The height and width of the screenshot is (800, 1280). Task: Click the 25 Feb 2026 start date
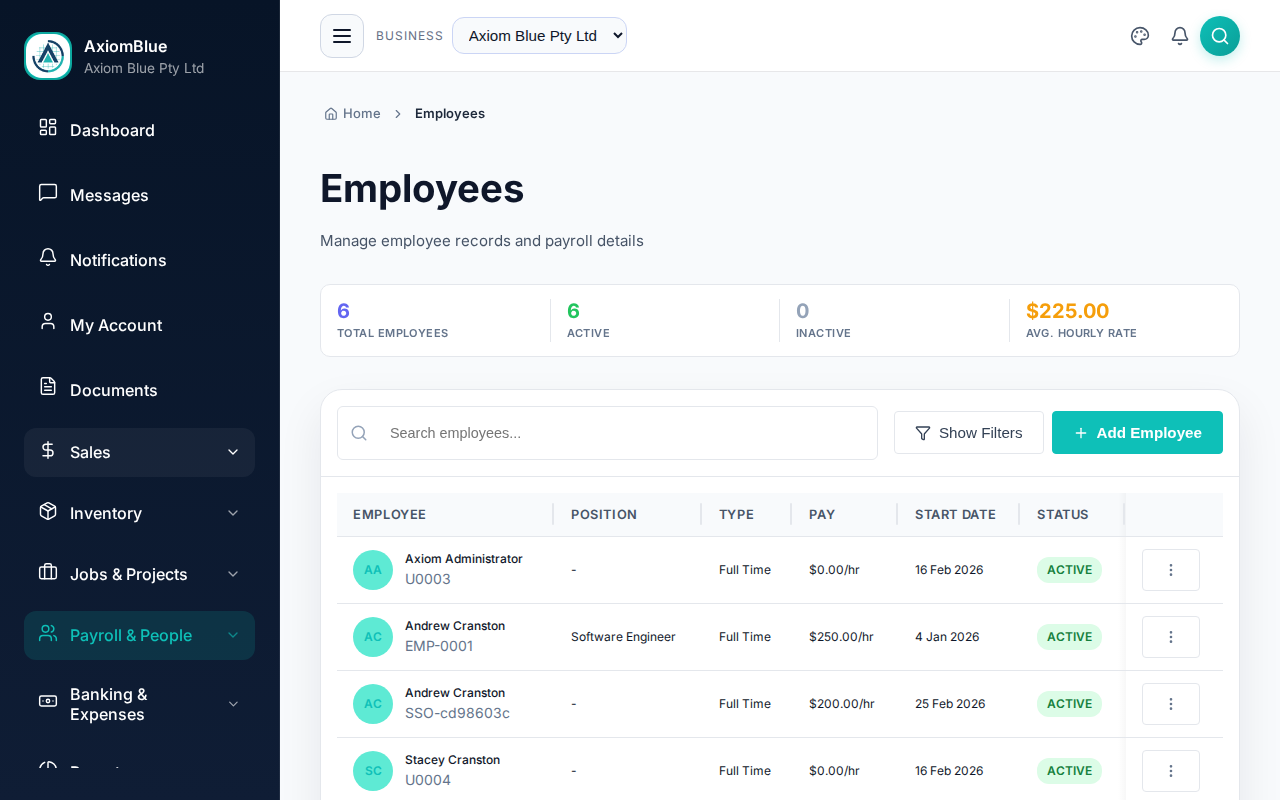[950, 704]
